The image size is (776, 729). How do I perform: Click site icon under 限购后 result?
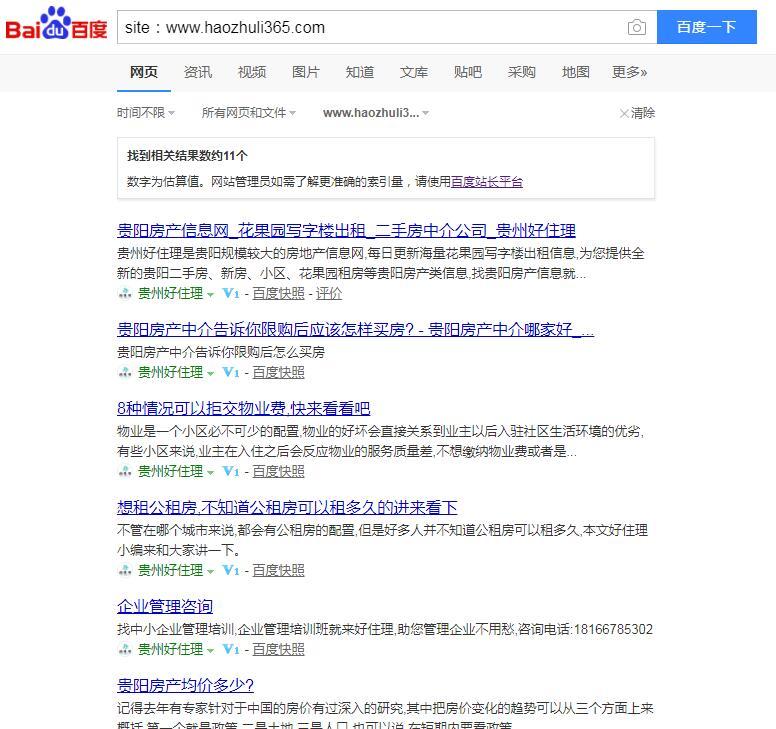(125, 373)
